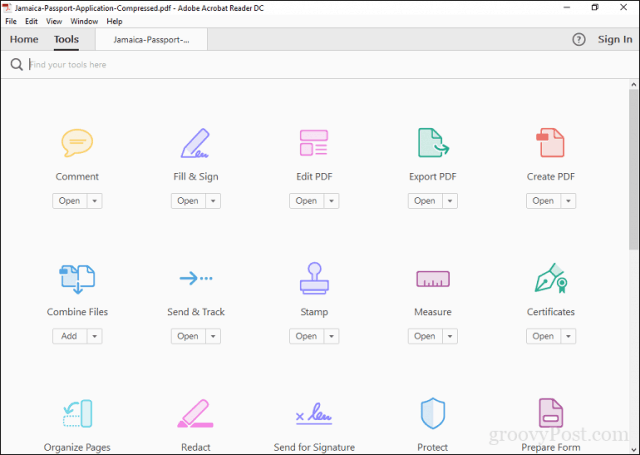
Task: Open the View menu
Action: (x=54, y=21)
